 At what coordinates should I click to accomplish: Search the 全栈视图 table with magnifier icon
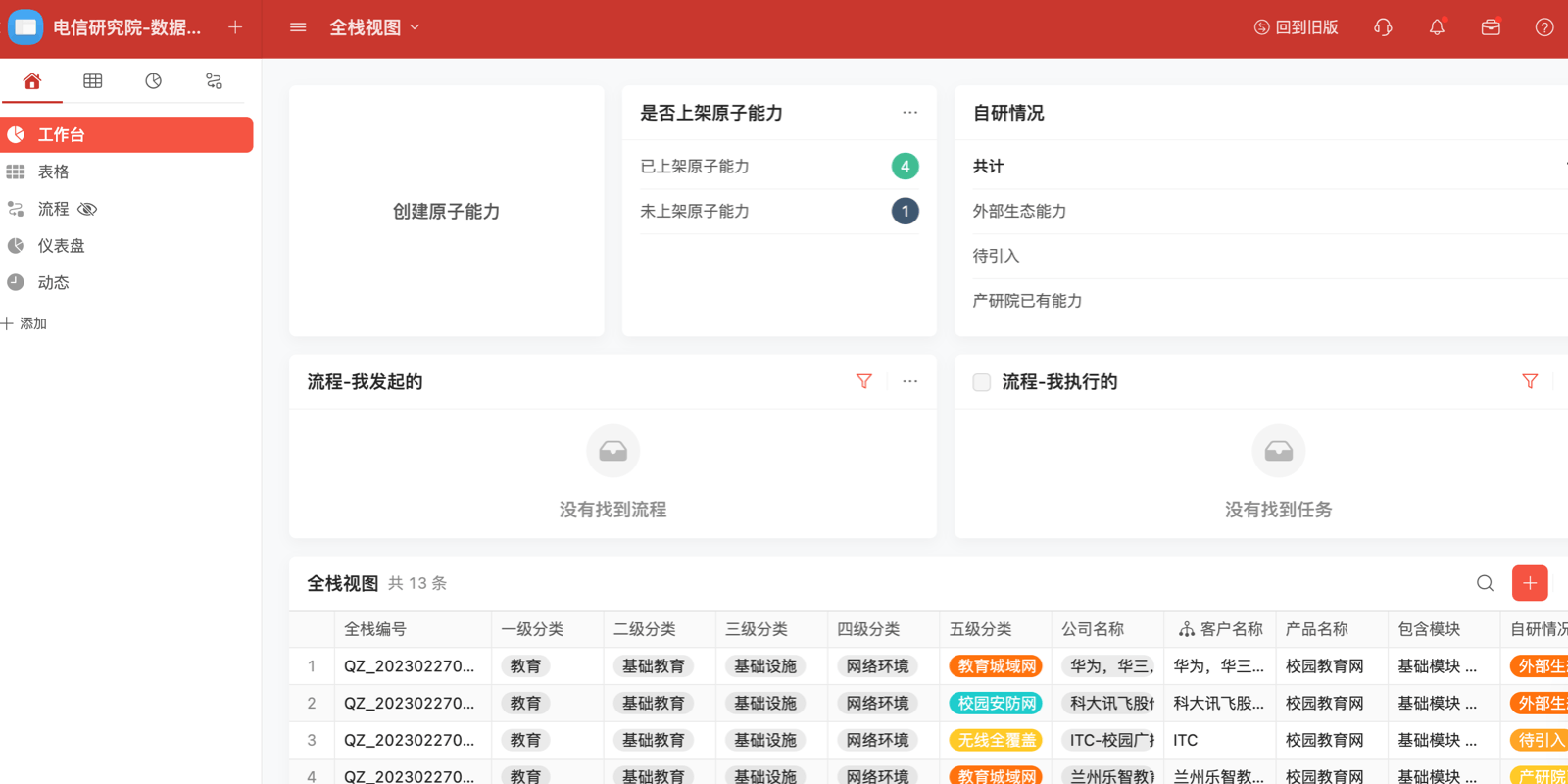coord(1485,583)
